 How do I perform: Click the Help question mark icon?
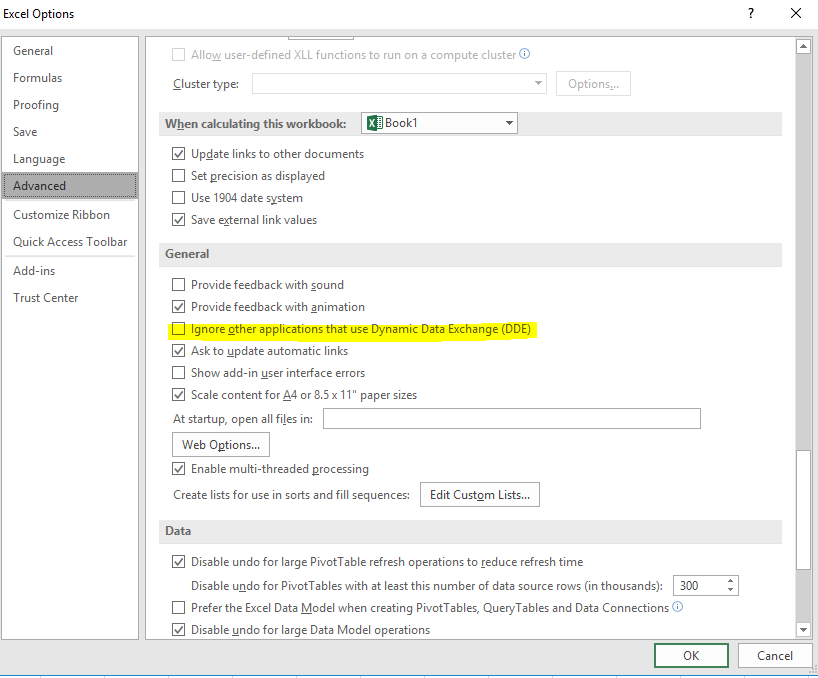click(751, 13)
